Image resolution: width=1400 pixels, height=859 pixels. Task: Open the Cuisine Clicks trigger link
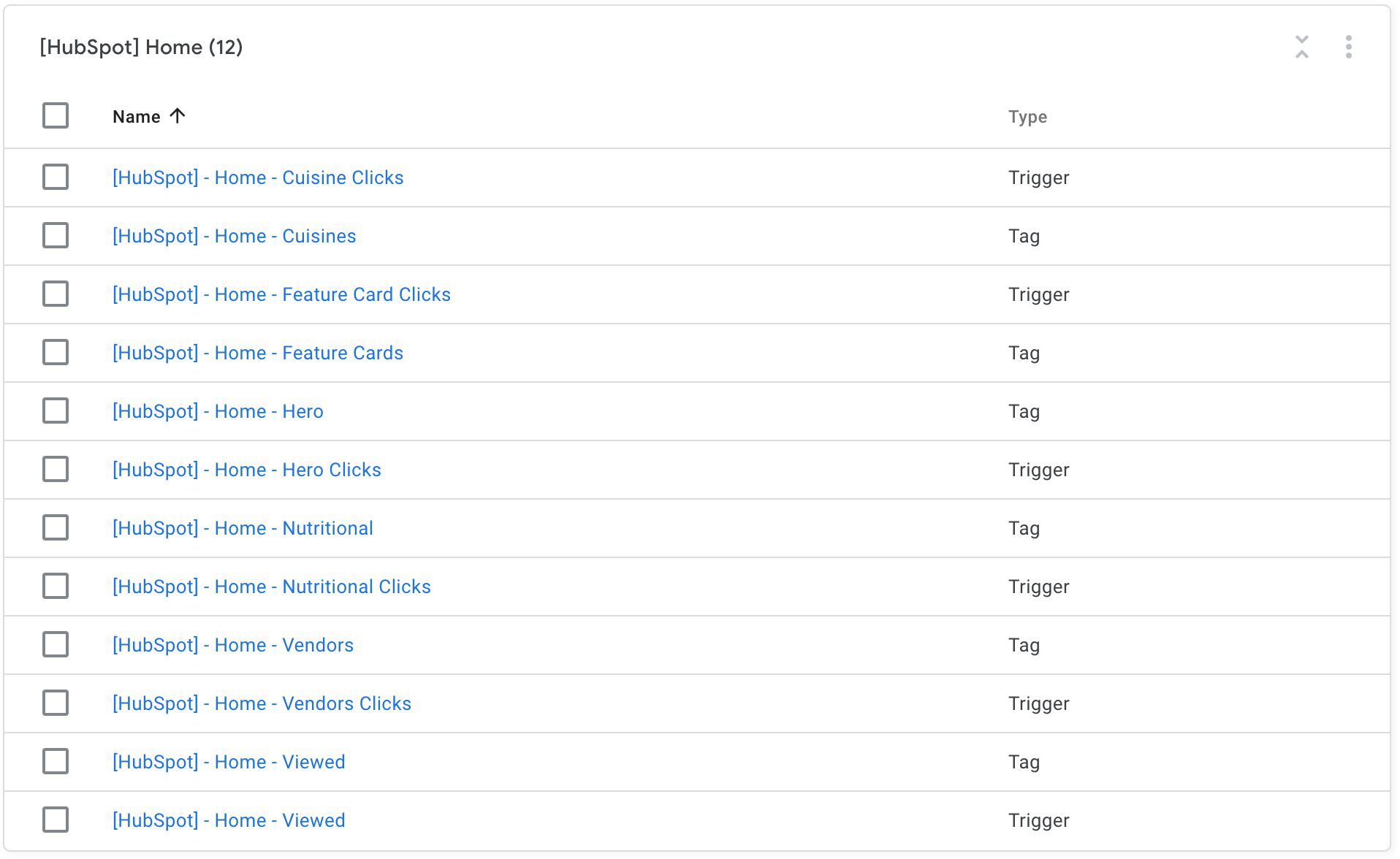258,177
